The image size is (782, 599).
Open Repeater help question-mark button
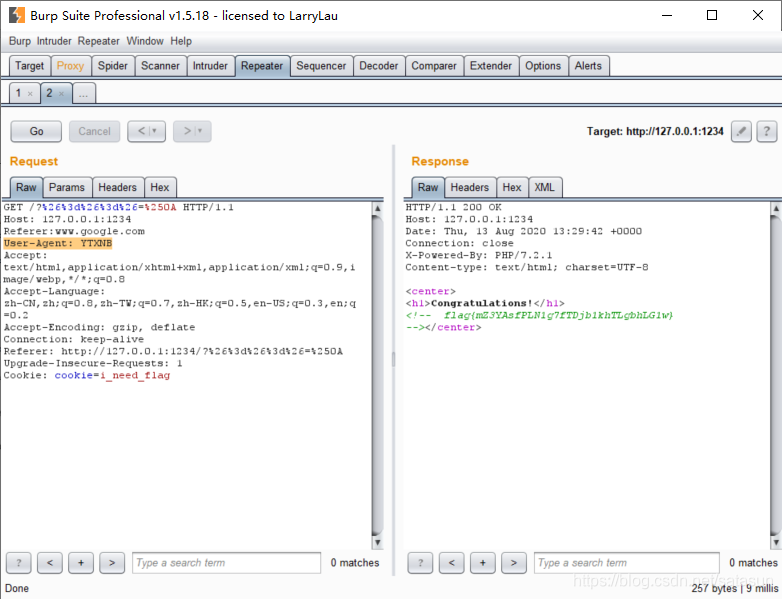pos(767,132)
